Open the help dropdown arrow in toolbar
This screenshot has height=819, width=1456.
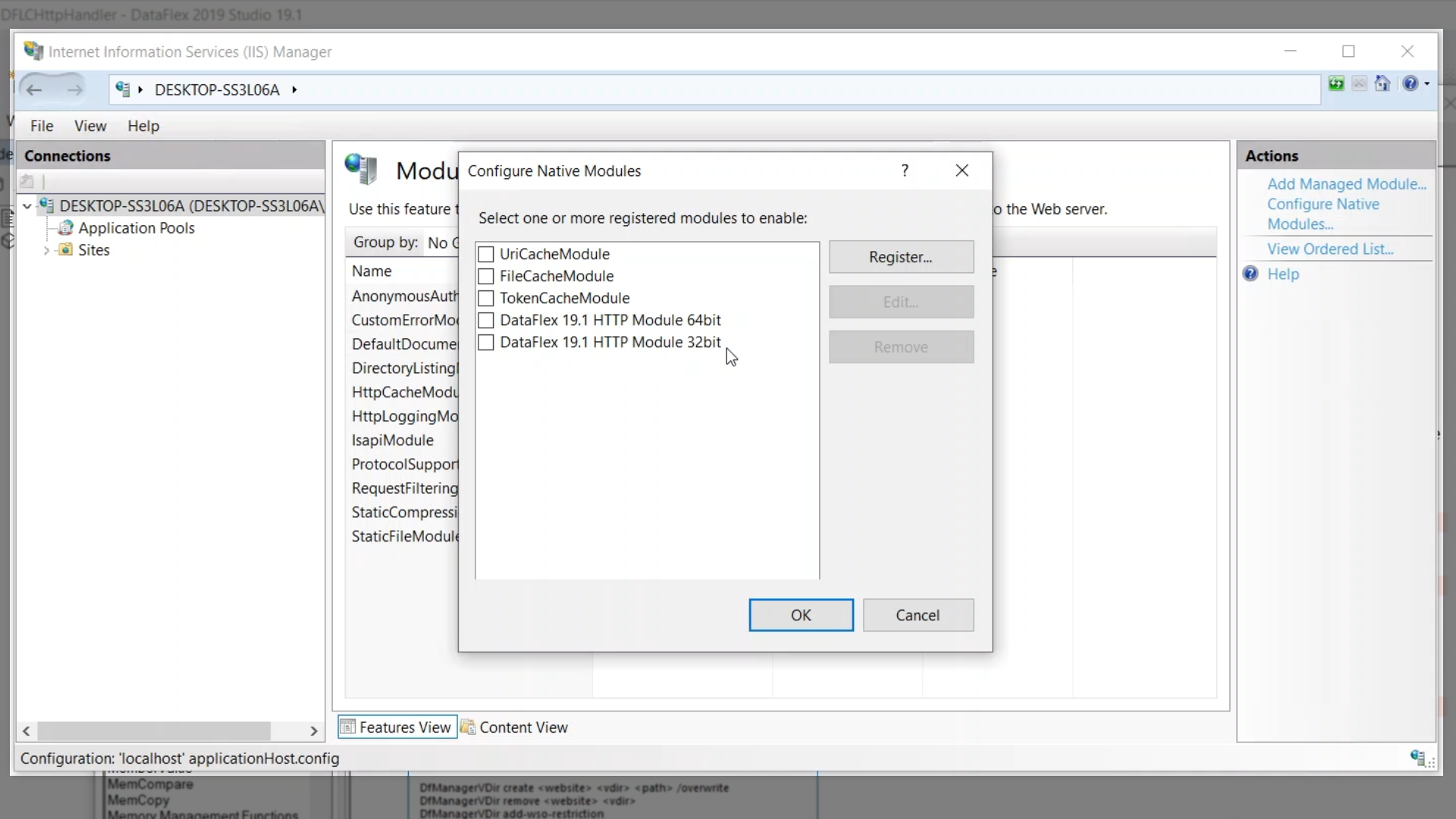[x=1427, y=84]
